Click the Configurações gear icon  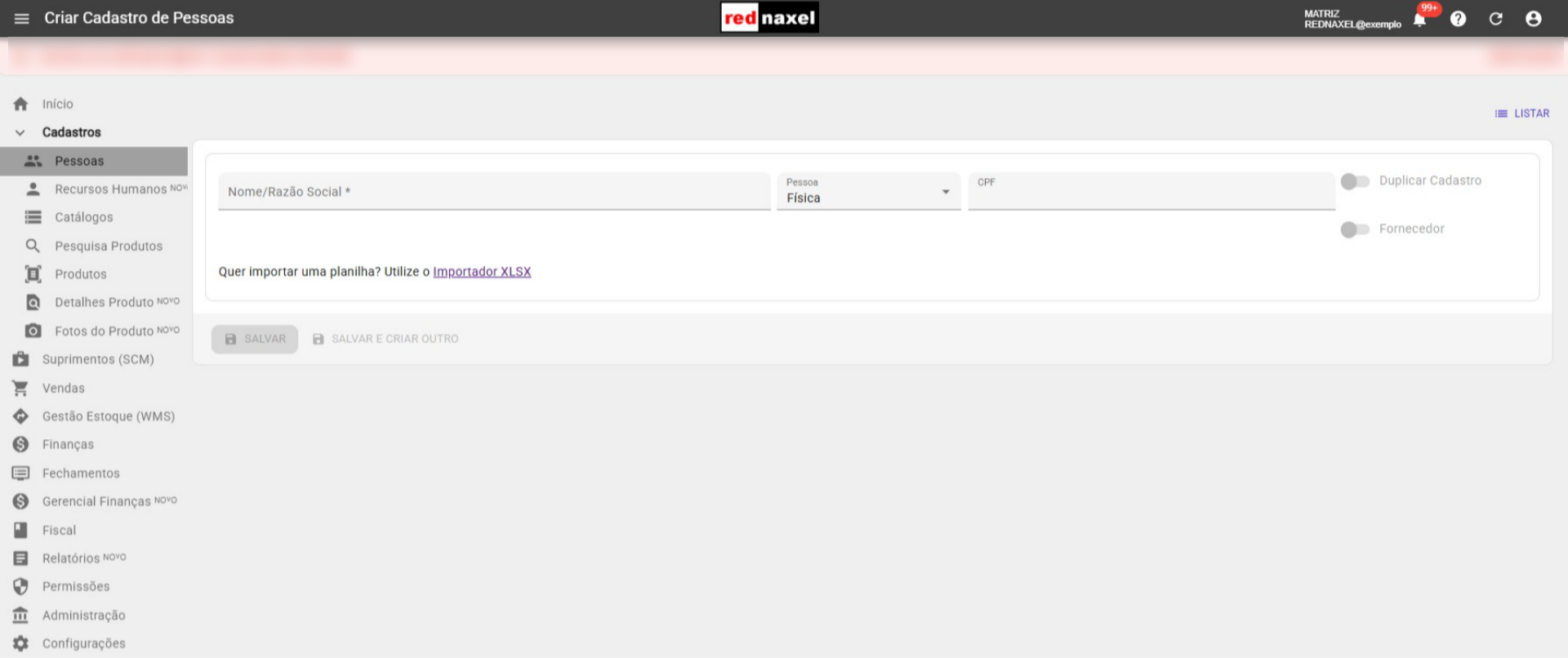[x=20, y=643]
